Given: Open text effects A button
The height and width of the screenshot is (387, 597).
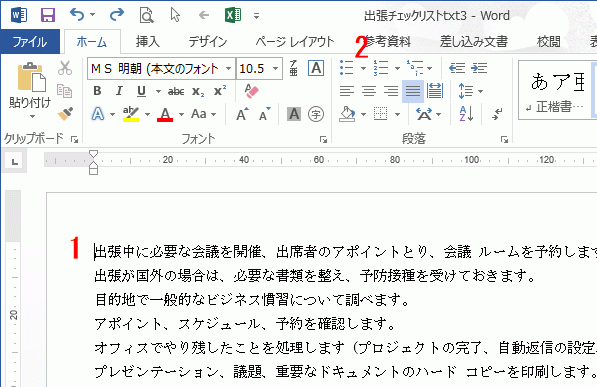Looking at the screenshot, I should pos(98,114).
